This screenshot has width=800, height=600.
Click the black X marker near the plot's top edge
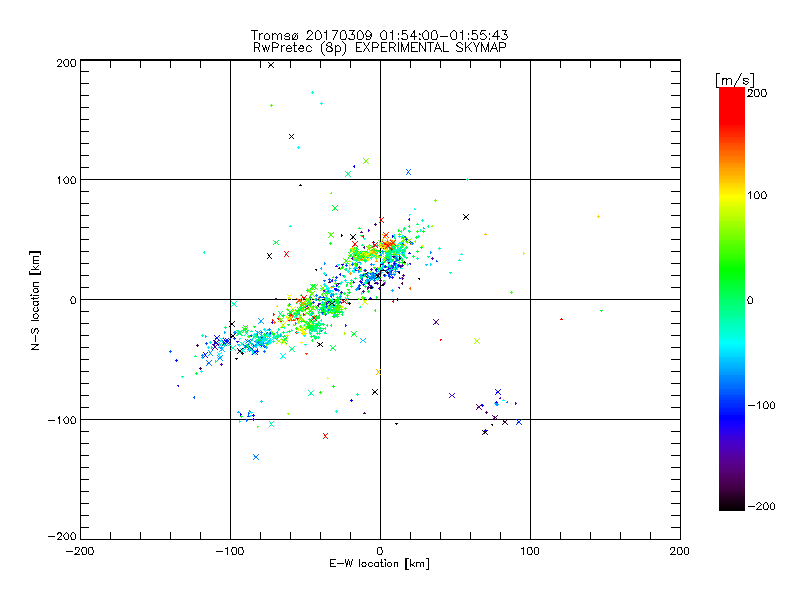pyautogui.click(x=271, y=65)
